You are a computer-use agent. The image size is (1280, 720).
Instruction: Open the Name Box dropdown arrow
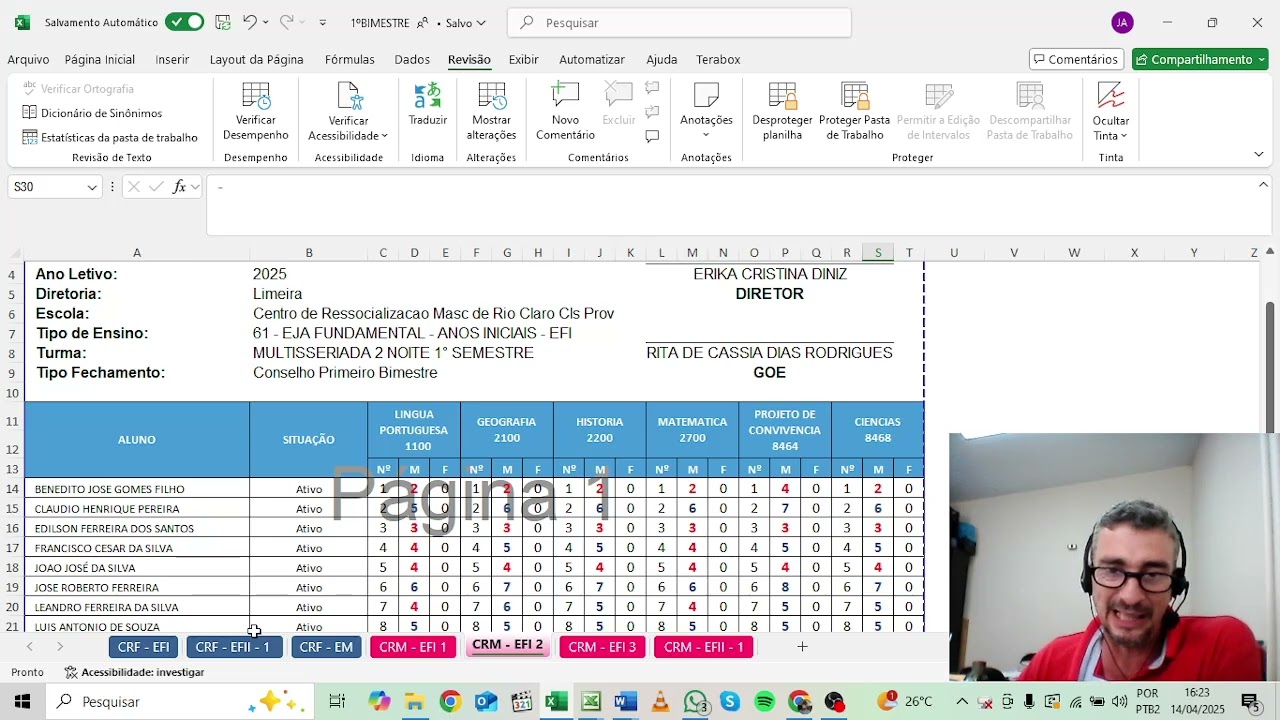(x=92, y=187)
